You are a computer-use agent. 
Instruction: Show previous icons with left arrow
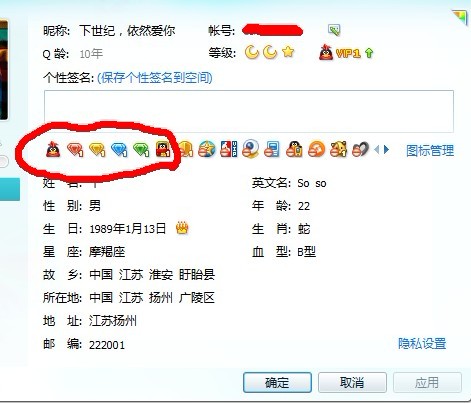point(377,150)
